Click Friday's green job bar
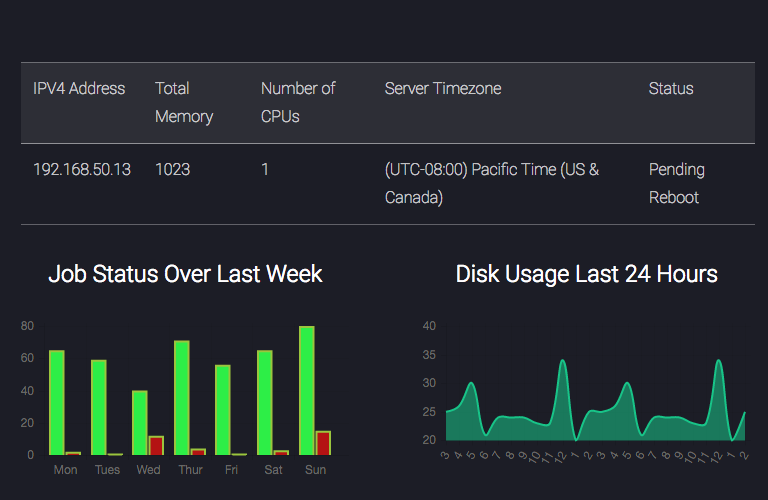 [x=223, y=410]
